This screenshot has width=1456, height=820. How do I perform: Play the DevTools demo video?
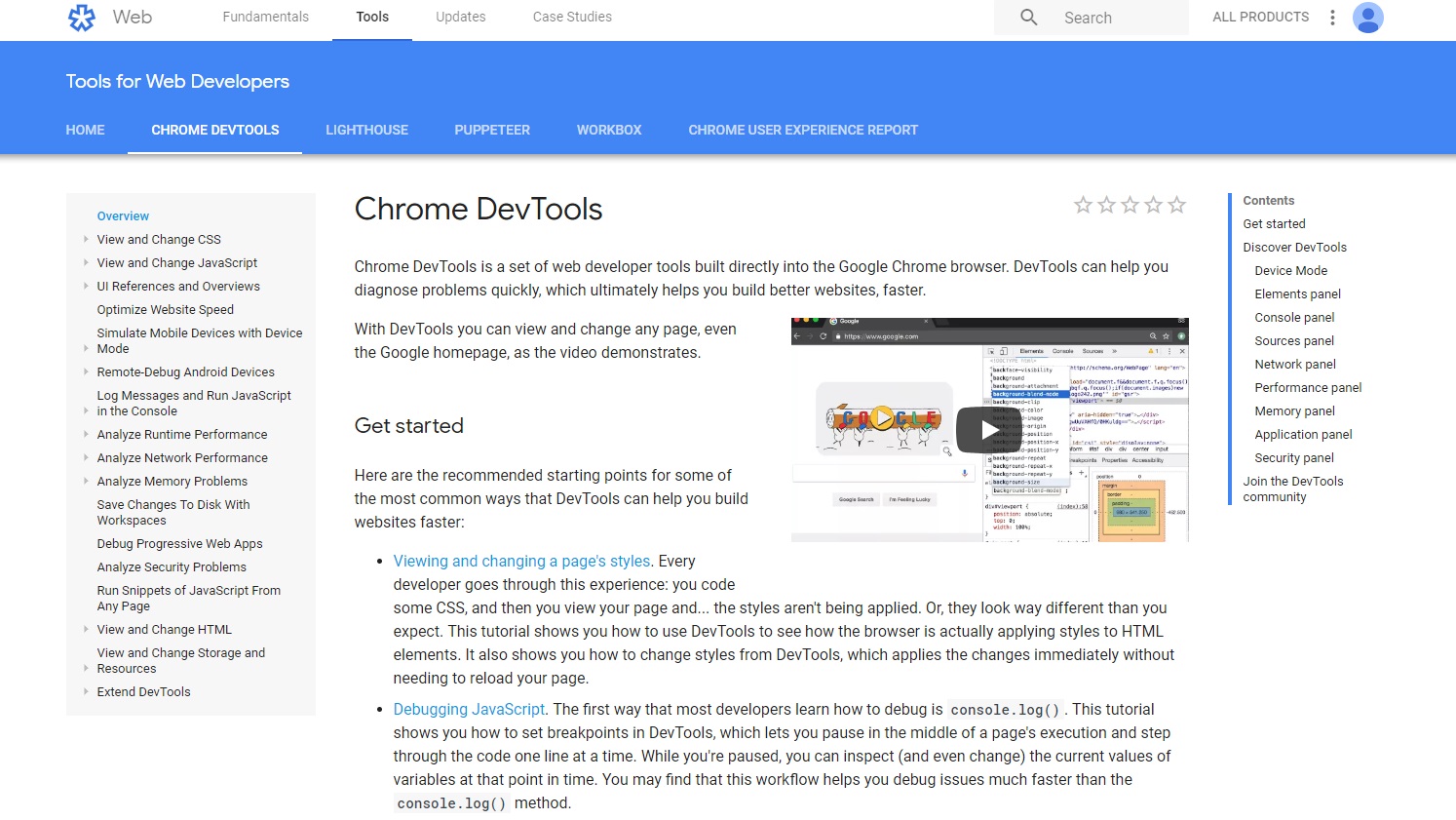989,430
